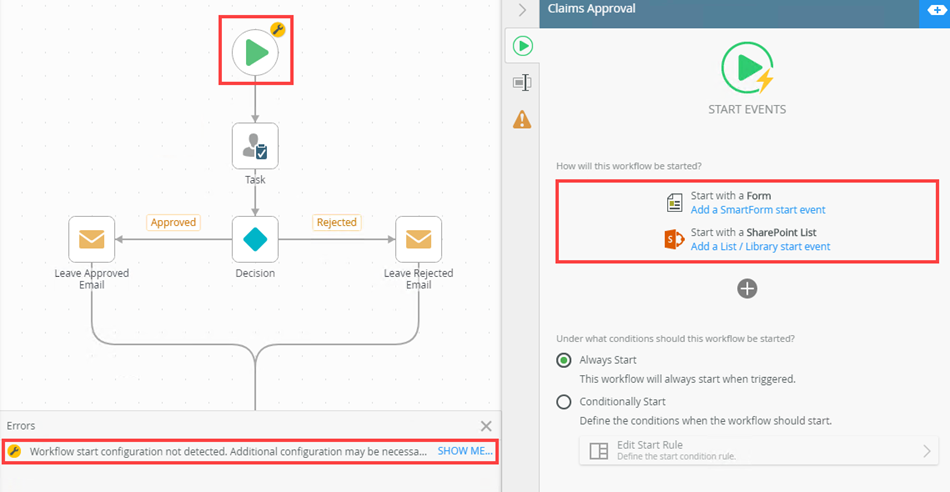This screenshot has height=492, width=950.
Task: Select the Decision diamond step
Action: [255, 239]
